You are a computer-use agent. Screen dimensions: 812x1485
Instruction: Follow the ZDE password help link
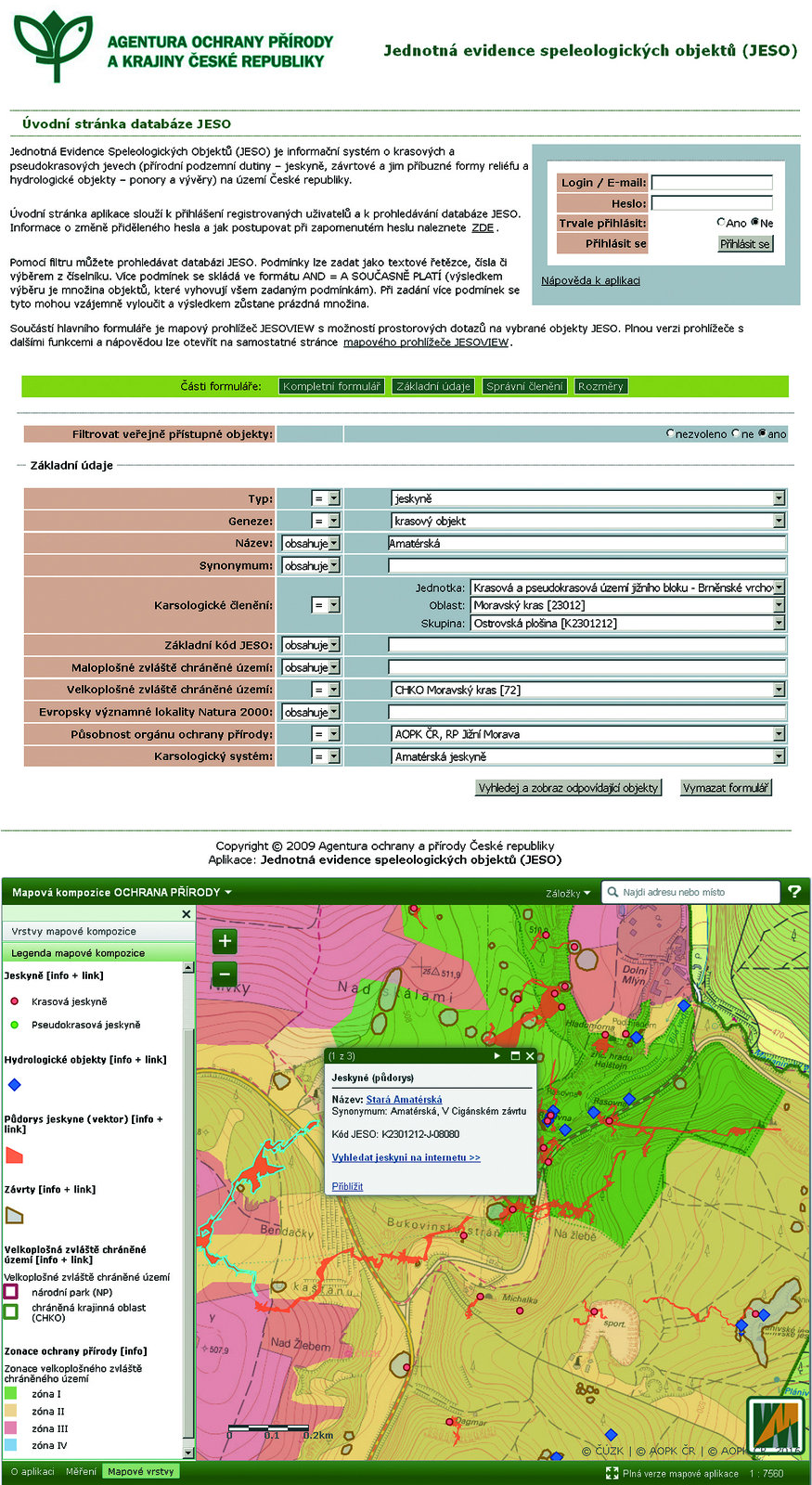point(483,227)
